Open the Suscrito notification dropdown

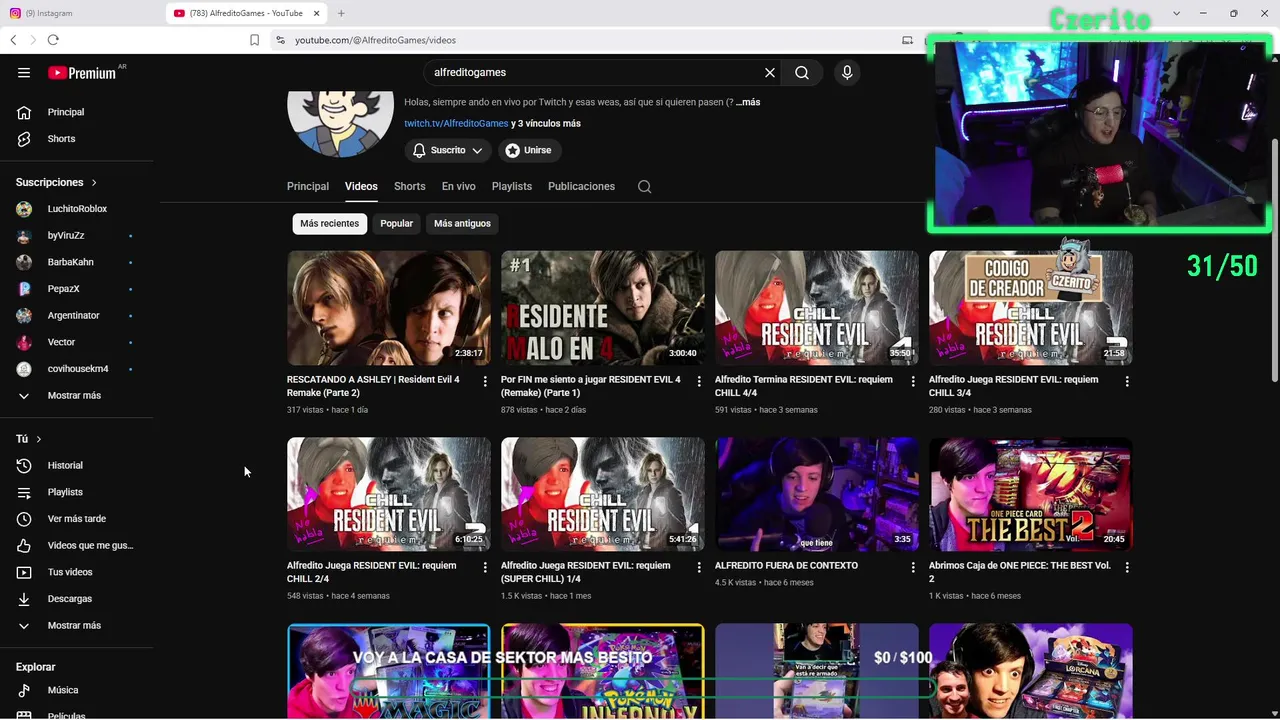(448, 150)
